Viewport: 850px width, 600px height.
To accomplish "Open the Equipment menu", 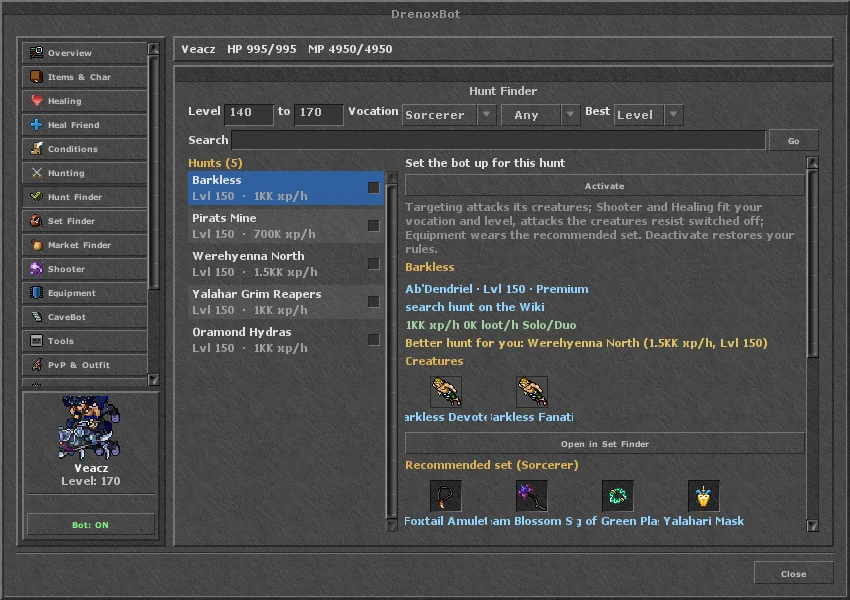I will coord(85,293).
